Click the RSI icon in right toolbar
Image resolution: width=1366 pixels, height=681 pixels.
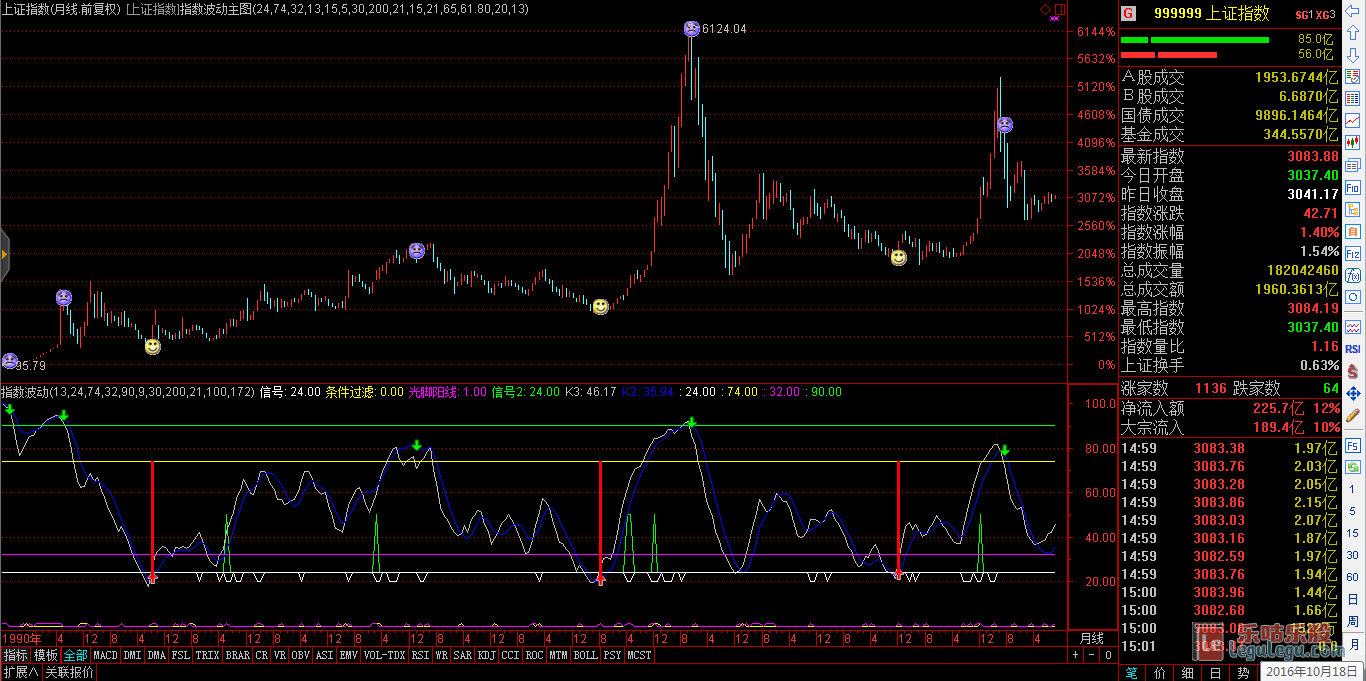[x=1353, y=349]
